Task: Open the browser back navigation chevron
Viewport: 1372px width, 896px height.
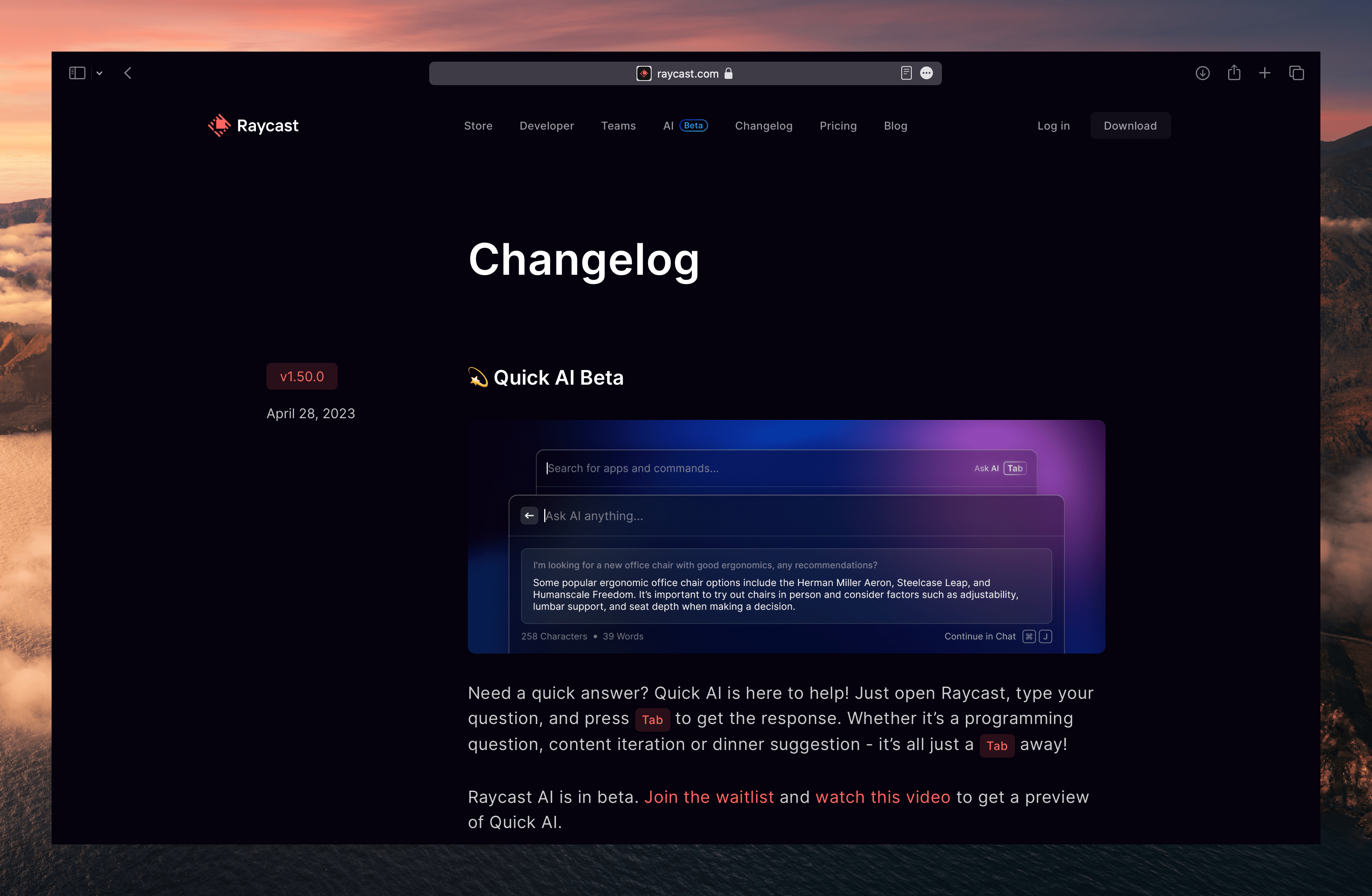Action: tap(128, 72)
